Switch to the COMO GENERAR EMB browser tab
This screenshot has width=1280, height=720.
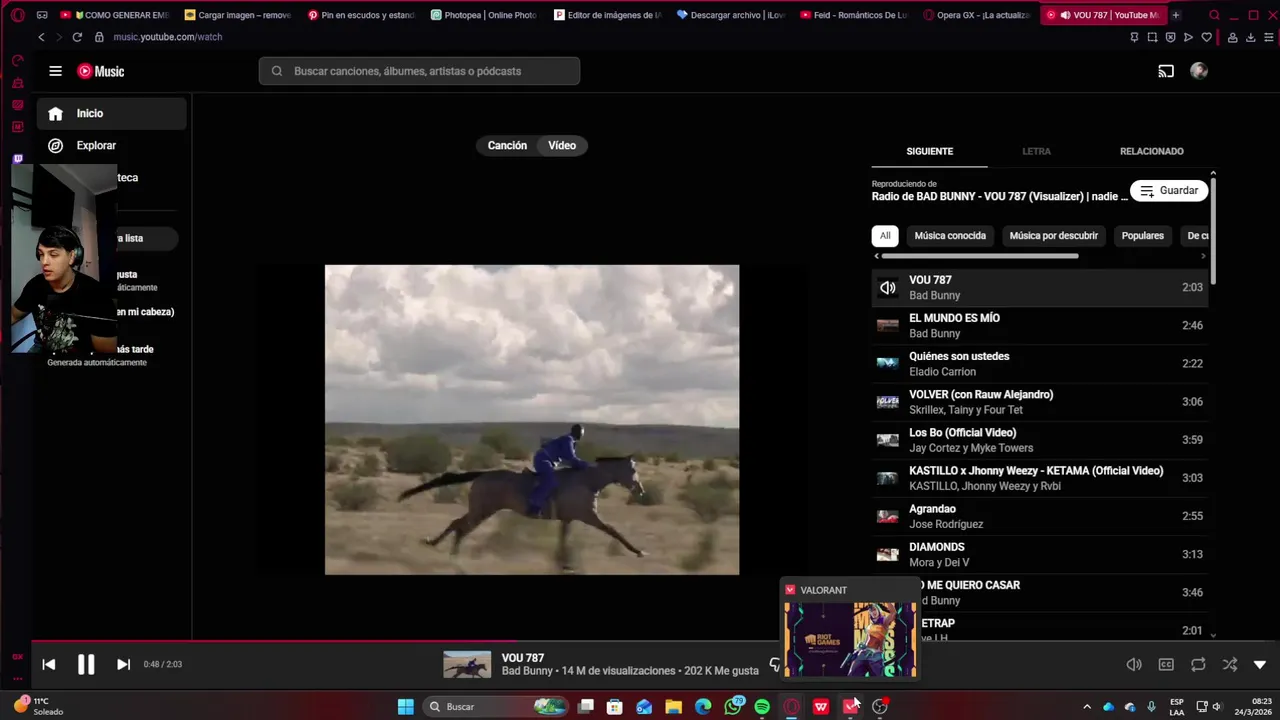(115, 15)
